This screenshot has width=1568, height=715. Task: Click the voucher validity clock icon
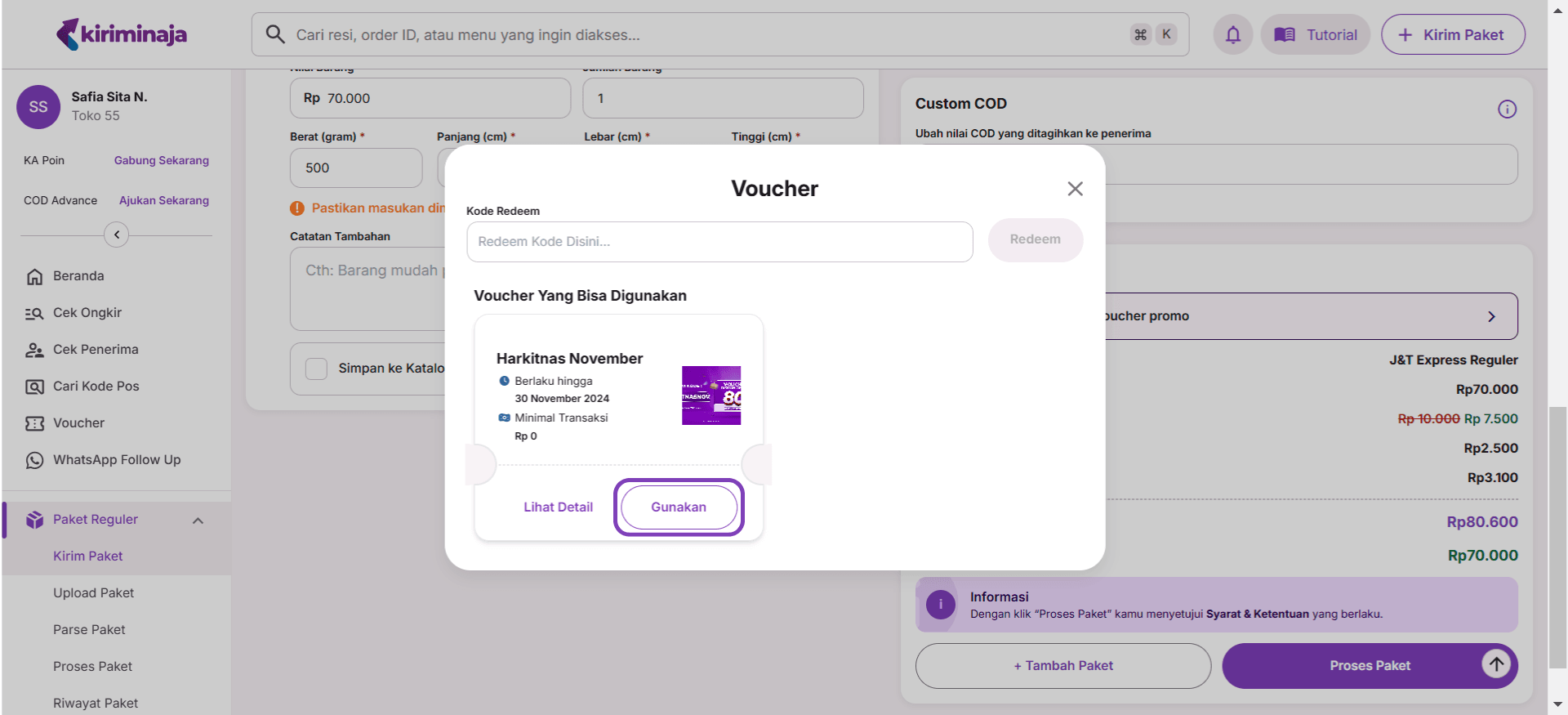click(504, 381)
